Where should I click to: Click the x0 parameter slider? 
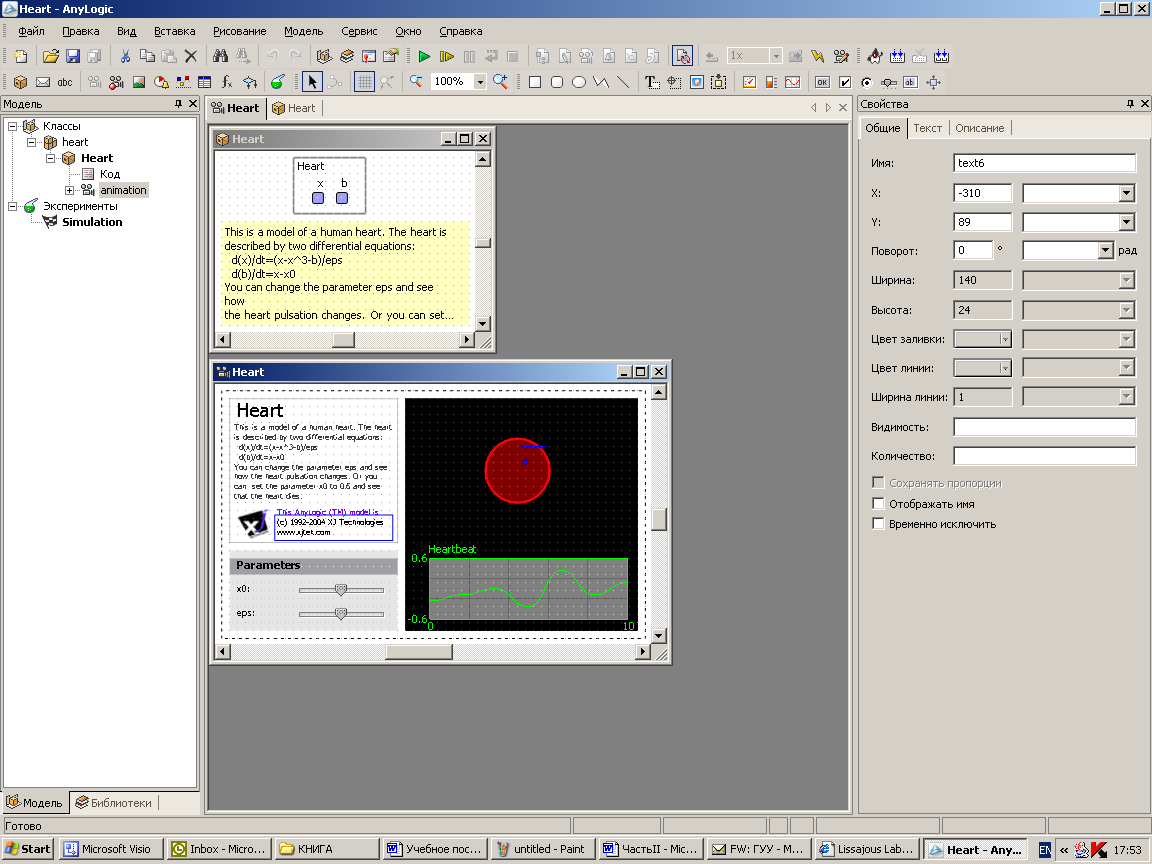341,589
